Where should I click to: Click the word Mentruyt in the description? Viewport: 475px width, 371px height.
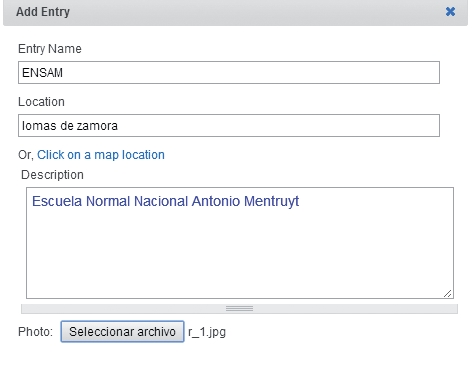click(x=272, y=202)
